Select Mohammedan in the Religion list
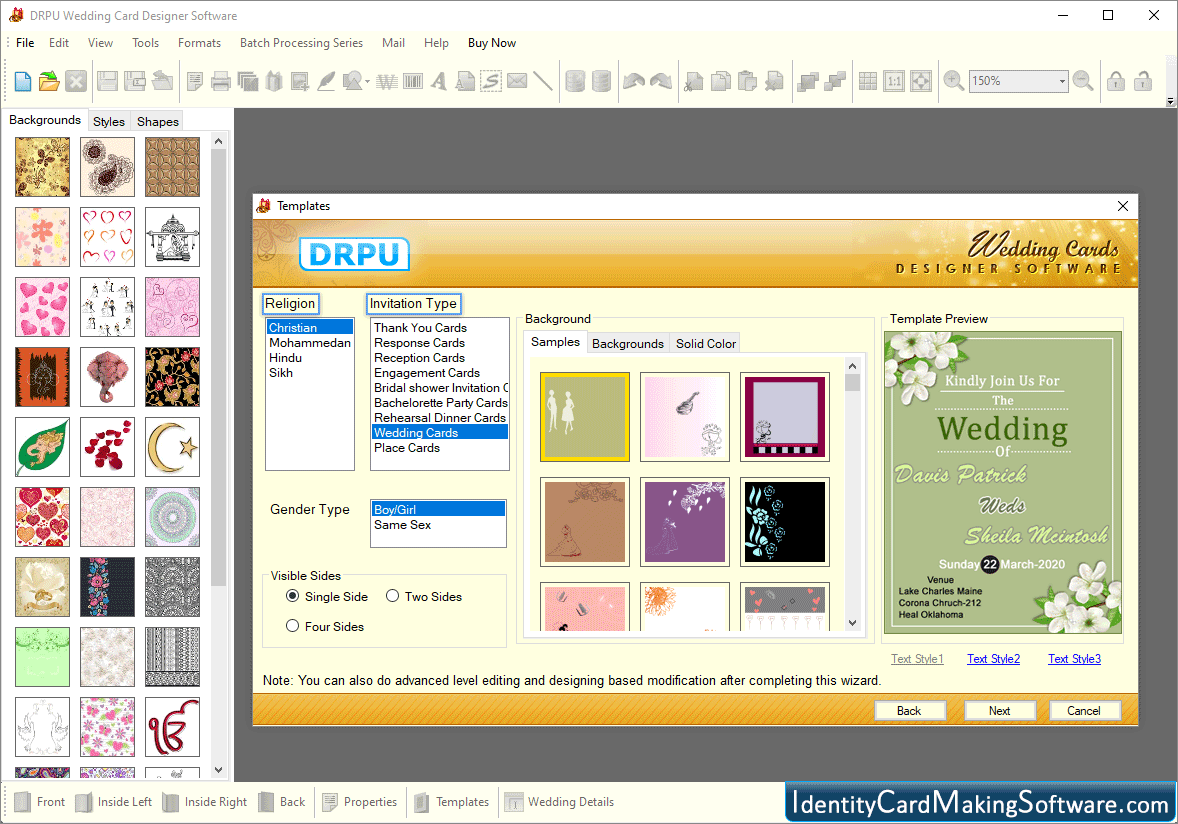Screen dimensions: 1178x824 coord(309,343)
